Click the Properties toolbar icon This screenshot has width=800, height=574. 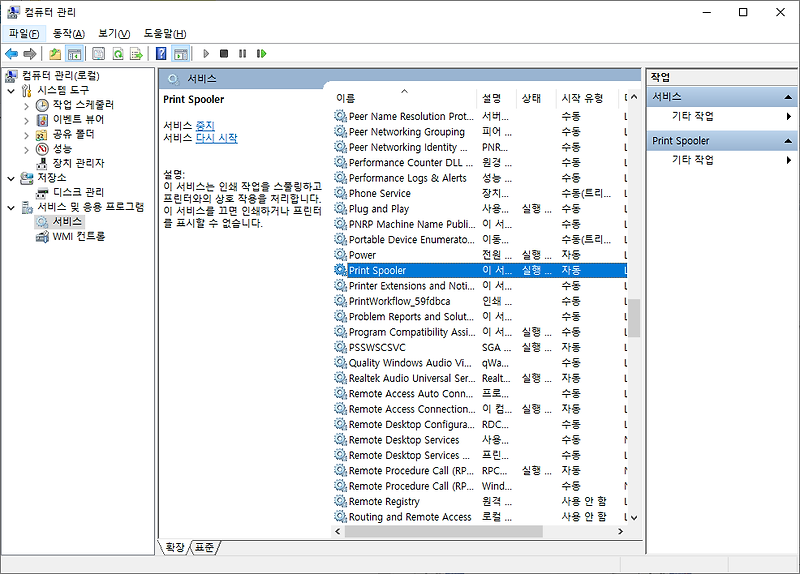coord(98,54)
